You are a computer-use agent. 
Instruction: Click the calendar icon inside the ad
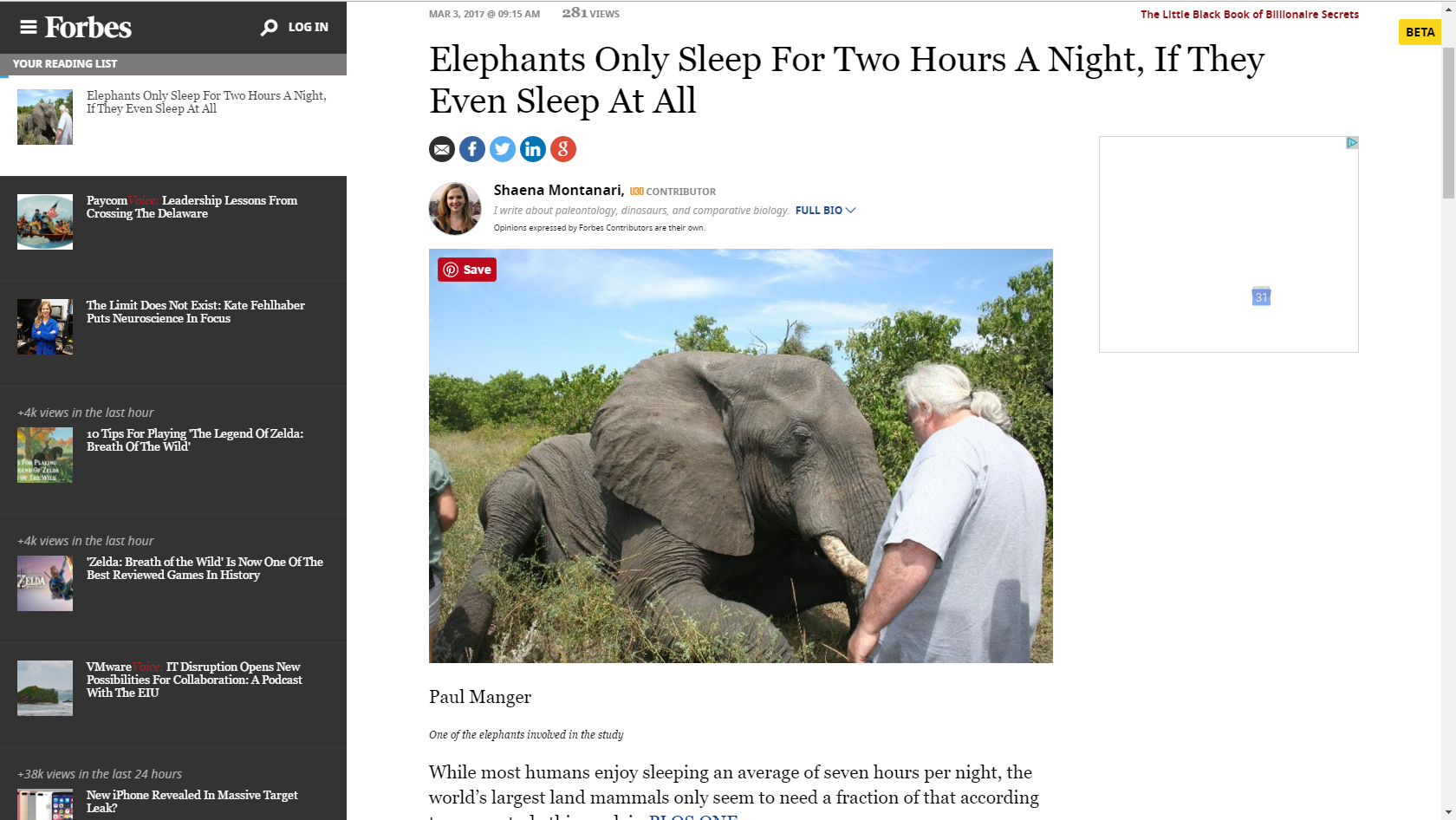pos(1261,296)
